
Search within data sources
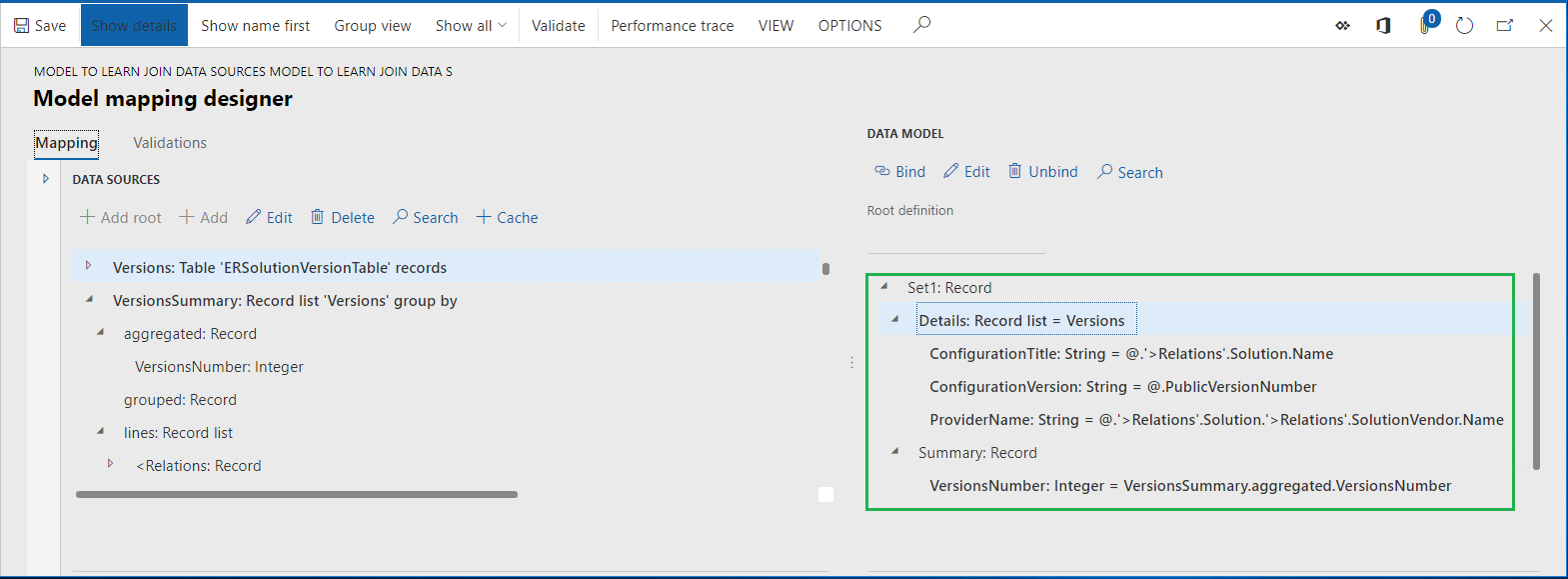425,218
